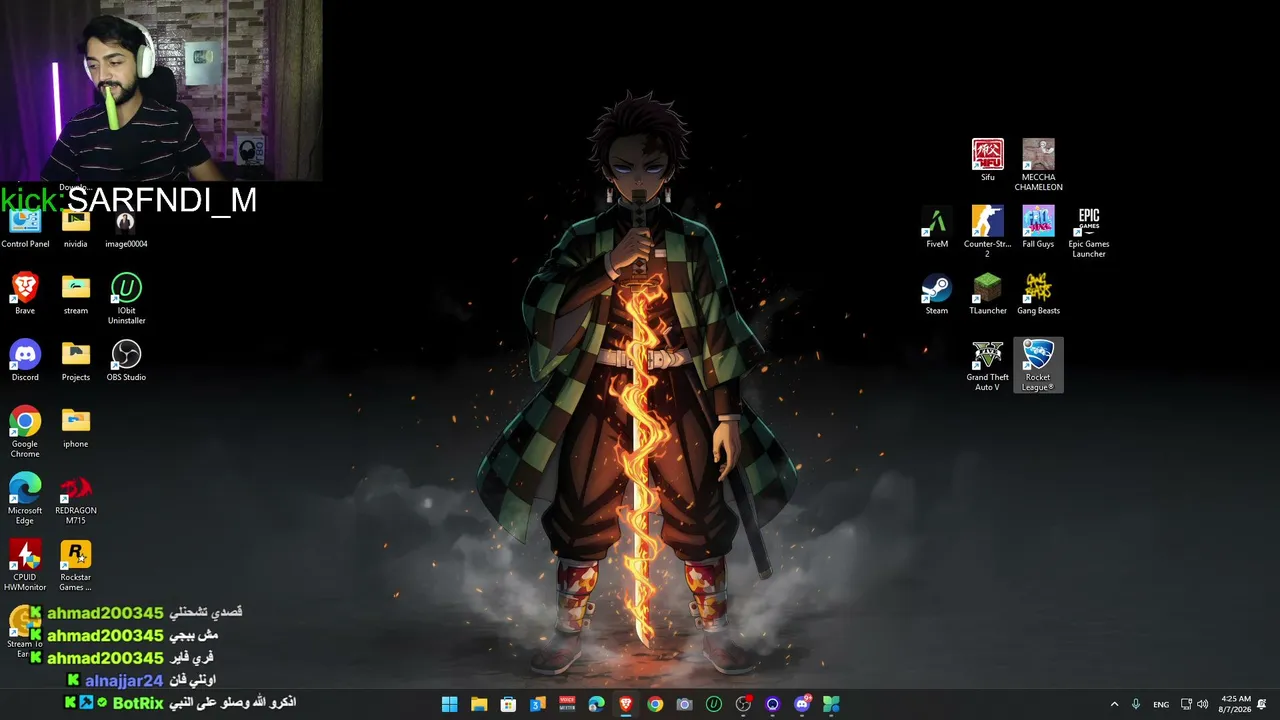The height and width of the screenshot is (720, 1280).
Task: Open the stream folder on desktop
Action: pyautogui.click(x=76, y=294)
